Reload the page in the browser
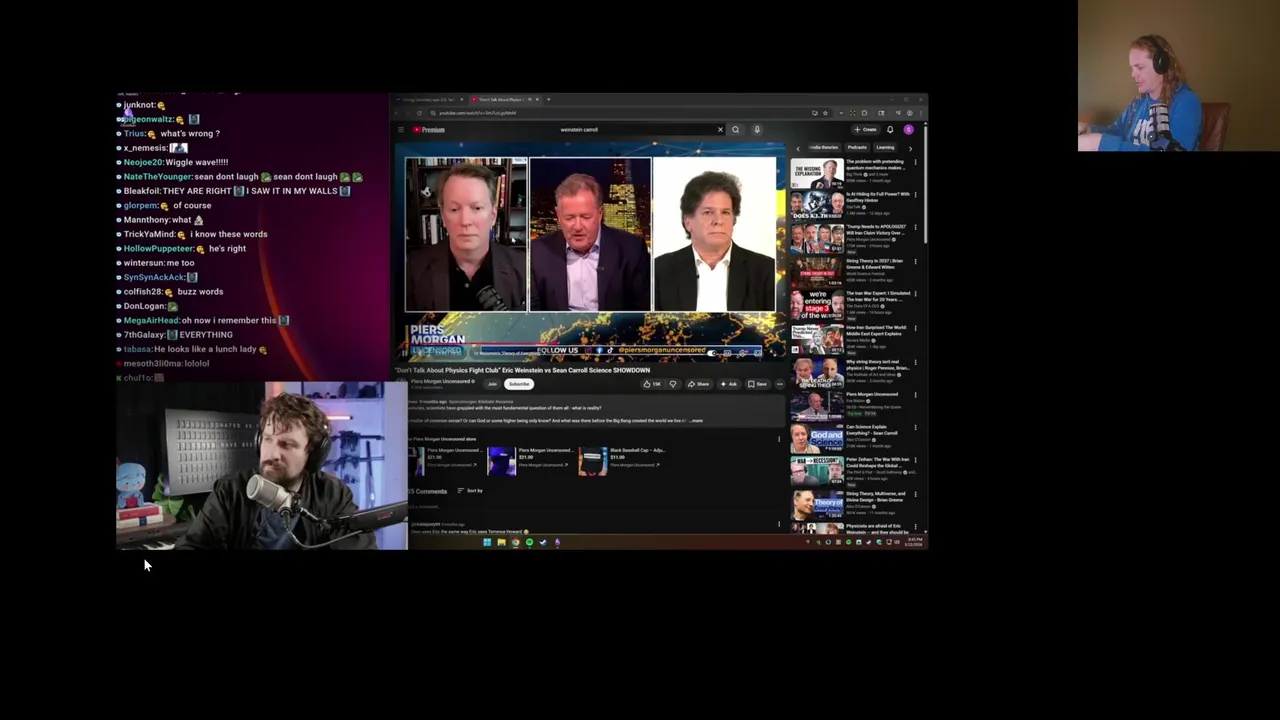Screen dimensions: 1280x720 tap(419, 113)
